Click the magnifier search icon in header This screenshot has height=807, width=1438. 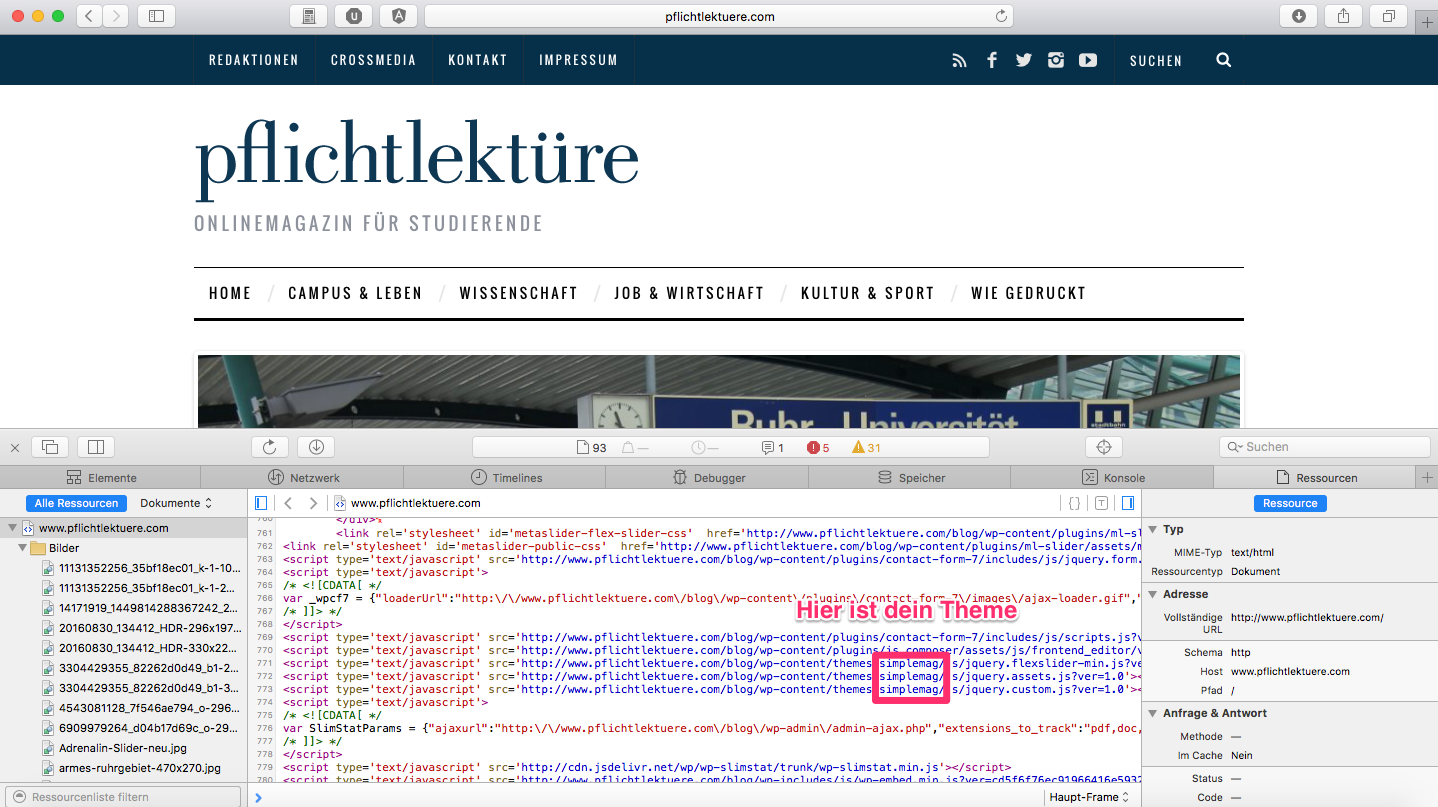pyautogui.click(x=1223, y=60)
